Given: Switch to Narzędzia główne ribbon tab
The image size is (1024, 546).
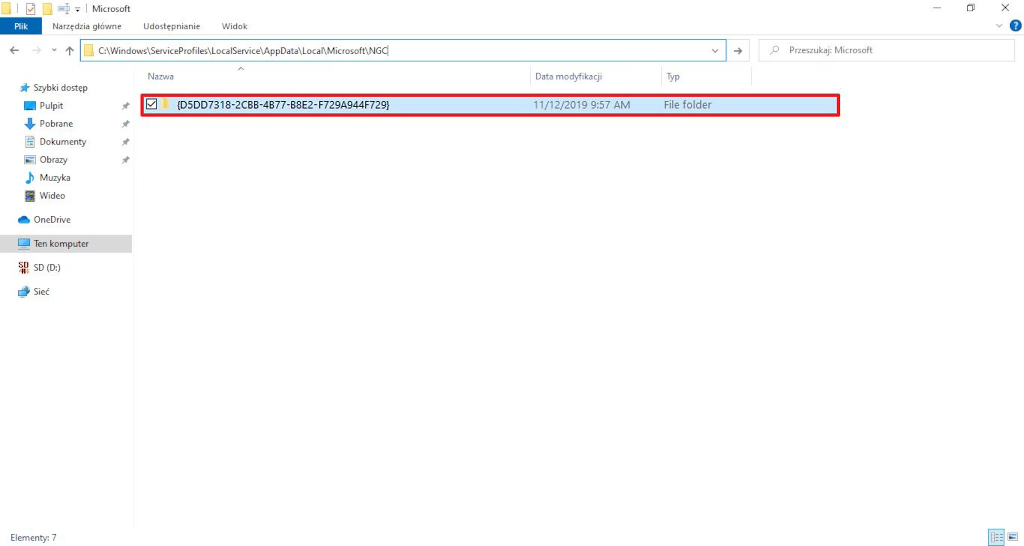Looking at the screenshot, I should (87, 26).
